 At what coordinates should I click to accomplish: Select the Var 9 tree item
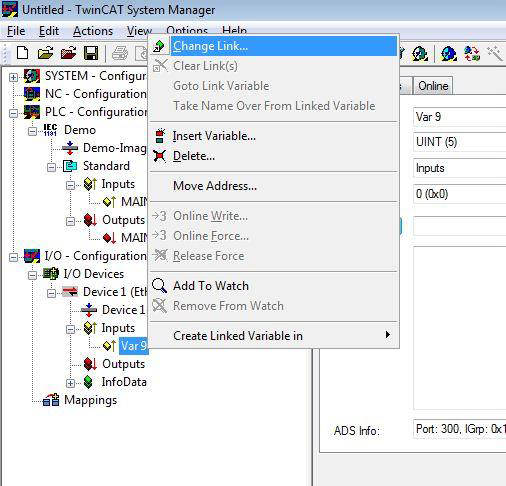pos(134,346)
